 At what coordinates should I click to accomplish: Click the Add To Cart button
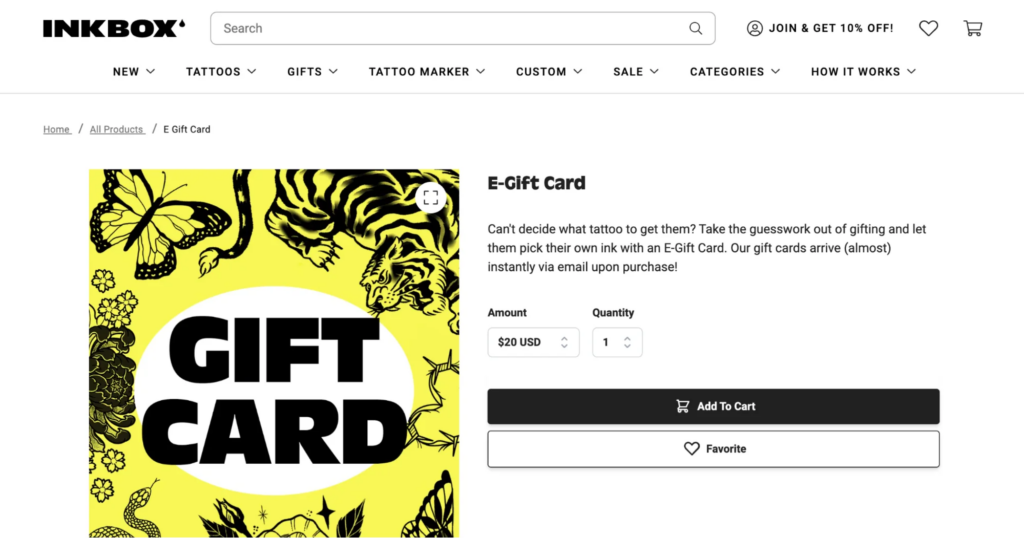[x=713, y=406]
